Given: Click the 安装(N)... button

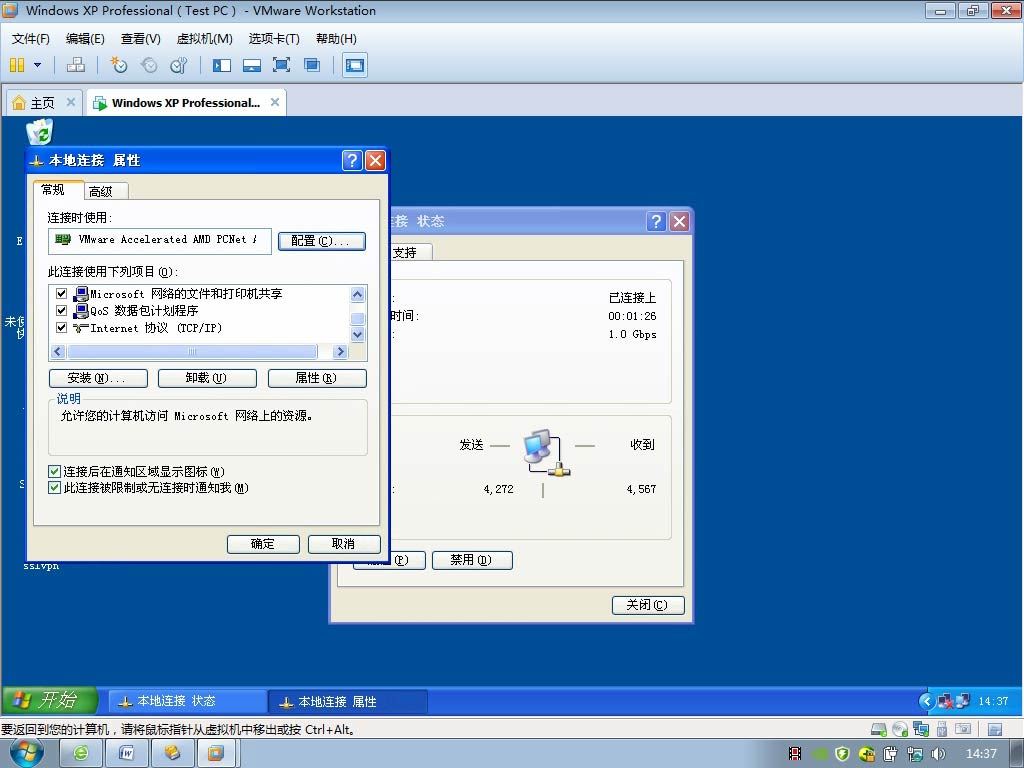Looking at the screenshot, I should pyautogui.click(x=99, y=378).
